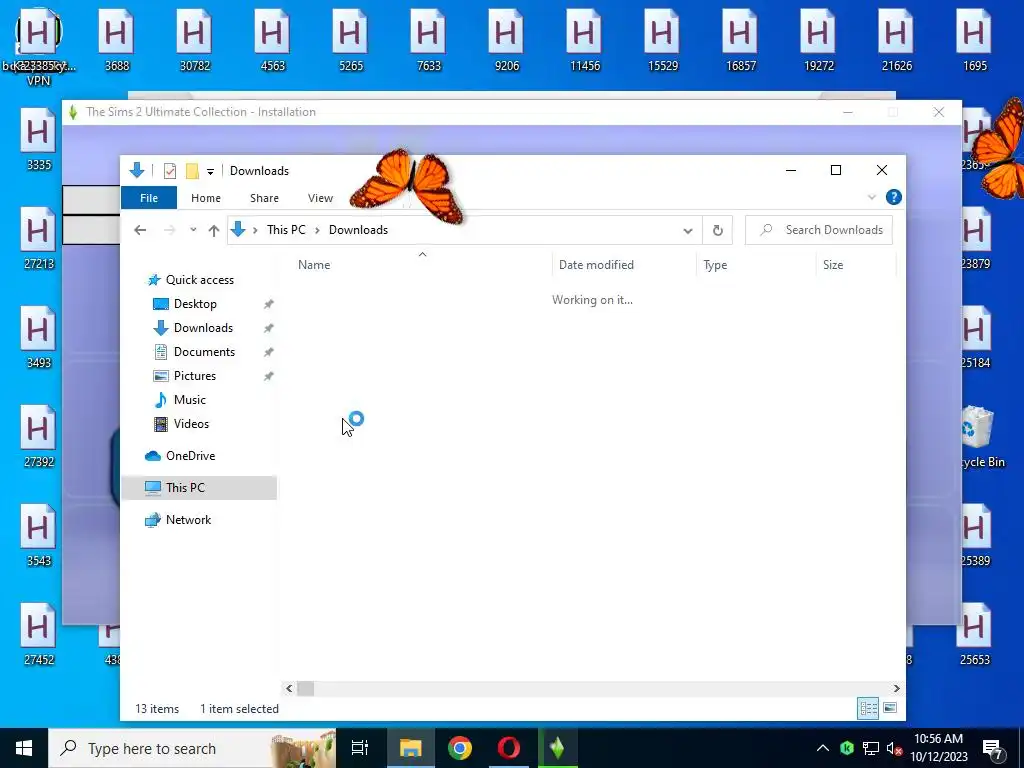Click This PC in the address breadcrumb

(286, 230)
